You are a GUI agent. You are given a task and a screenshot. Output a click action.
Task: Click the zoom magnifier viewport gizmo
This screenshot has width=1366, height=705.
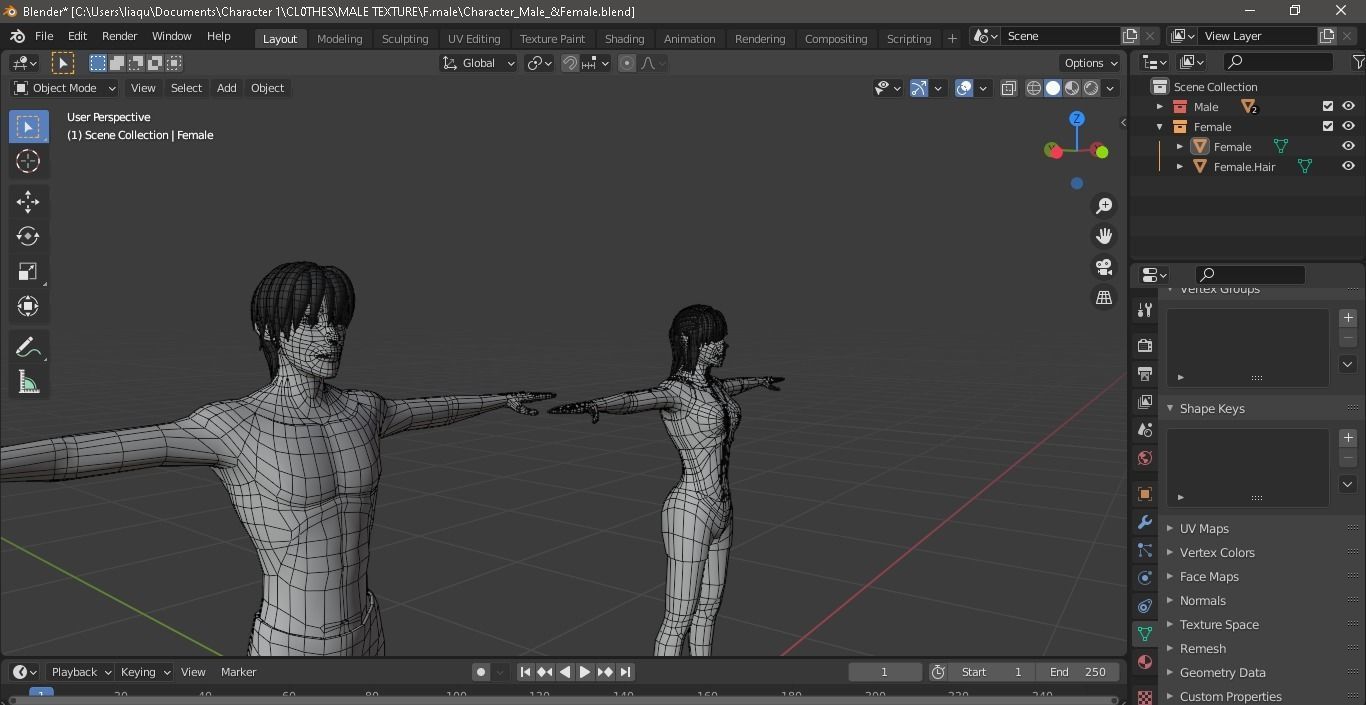pyautogui.click(x=1104, y=206)
